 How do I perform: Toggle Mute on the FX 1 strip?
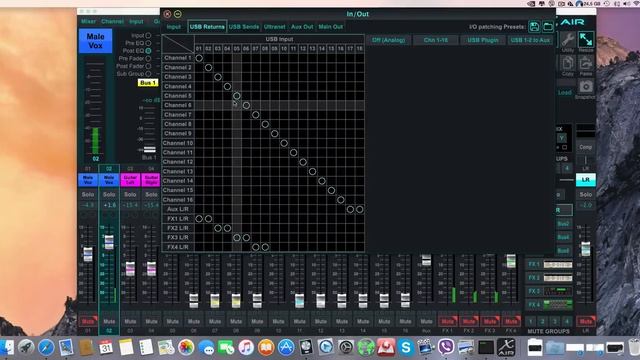point(448,321)
